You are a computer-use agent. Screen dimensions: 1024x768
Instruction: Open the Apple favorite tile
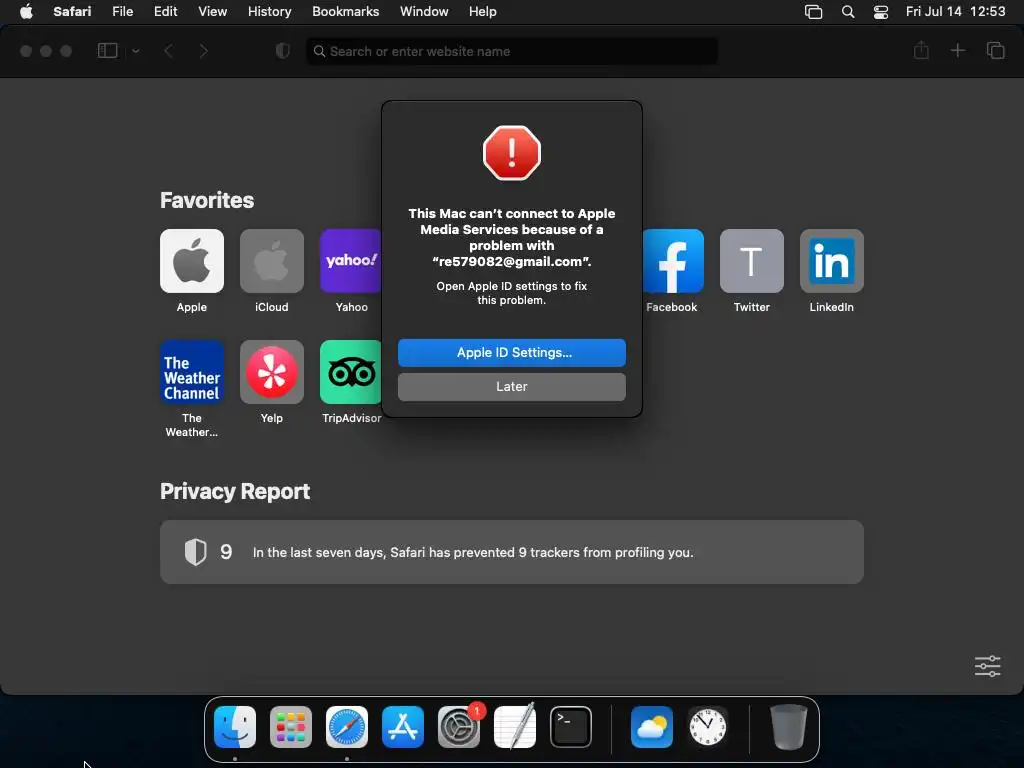point(191,261)
